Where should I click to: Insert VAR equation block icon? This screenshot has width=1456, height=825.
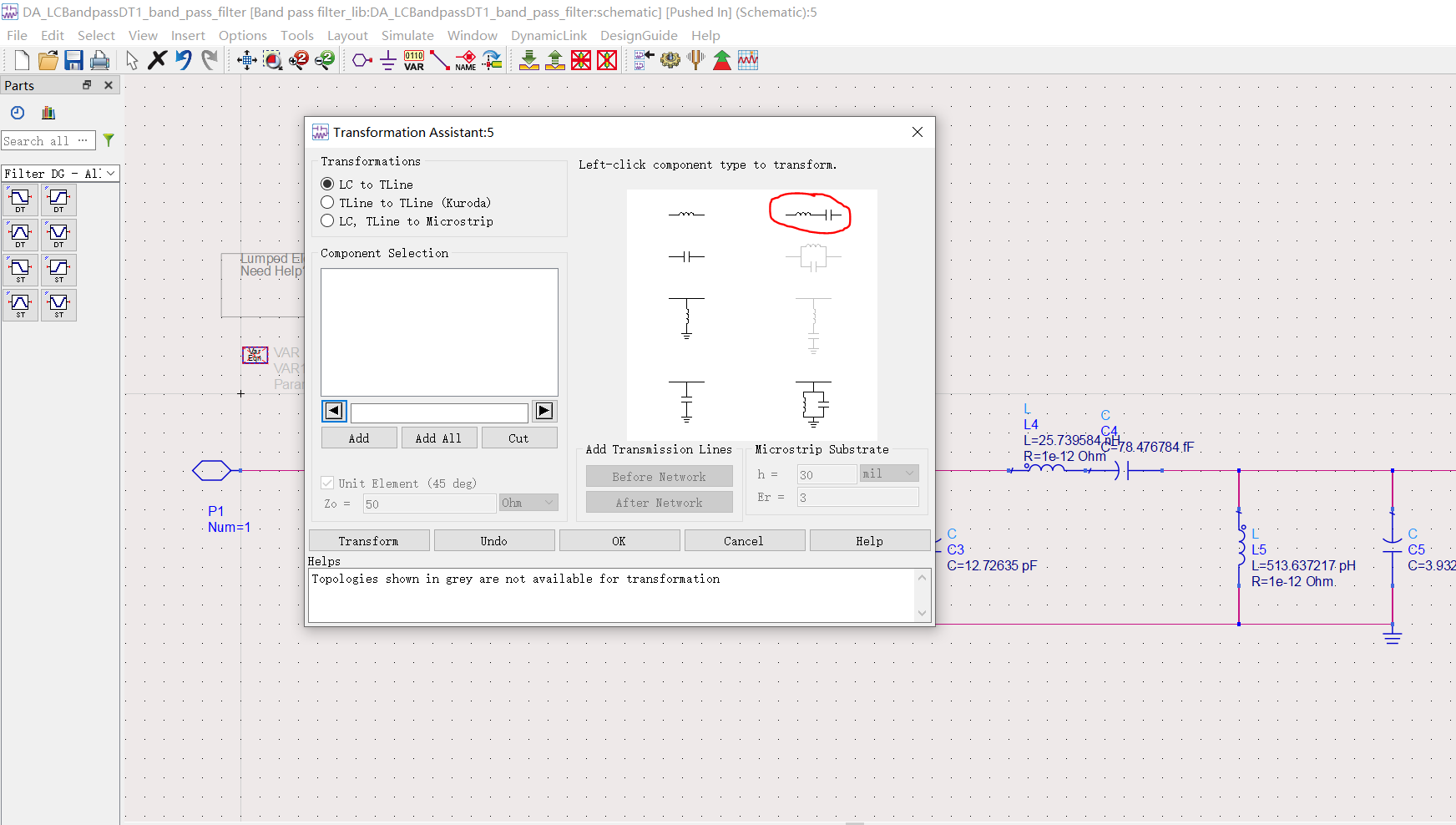point(414,60)
